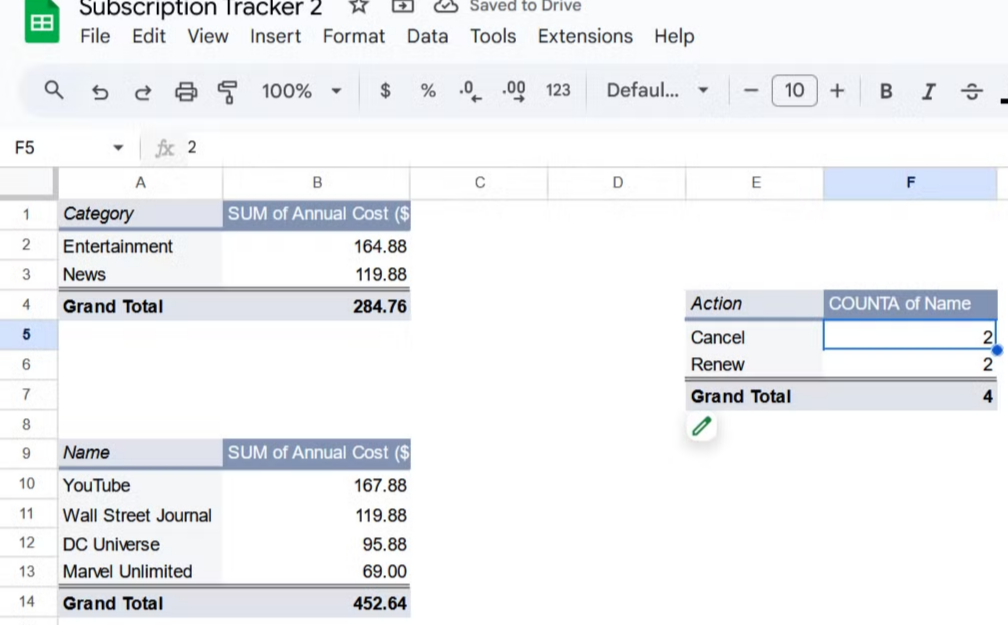
Task: Click the 167.88 value cell
Action: tap(316, 485)
